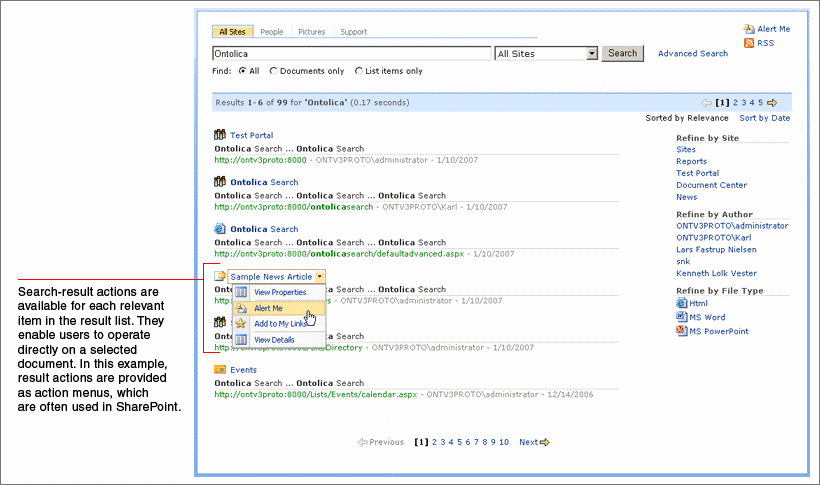Select the Documents only radio button
Viewport: 820px width, 485px height.
273,71
